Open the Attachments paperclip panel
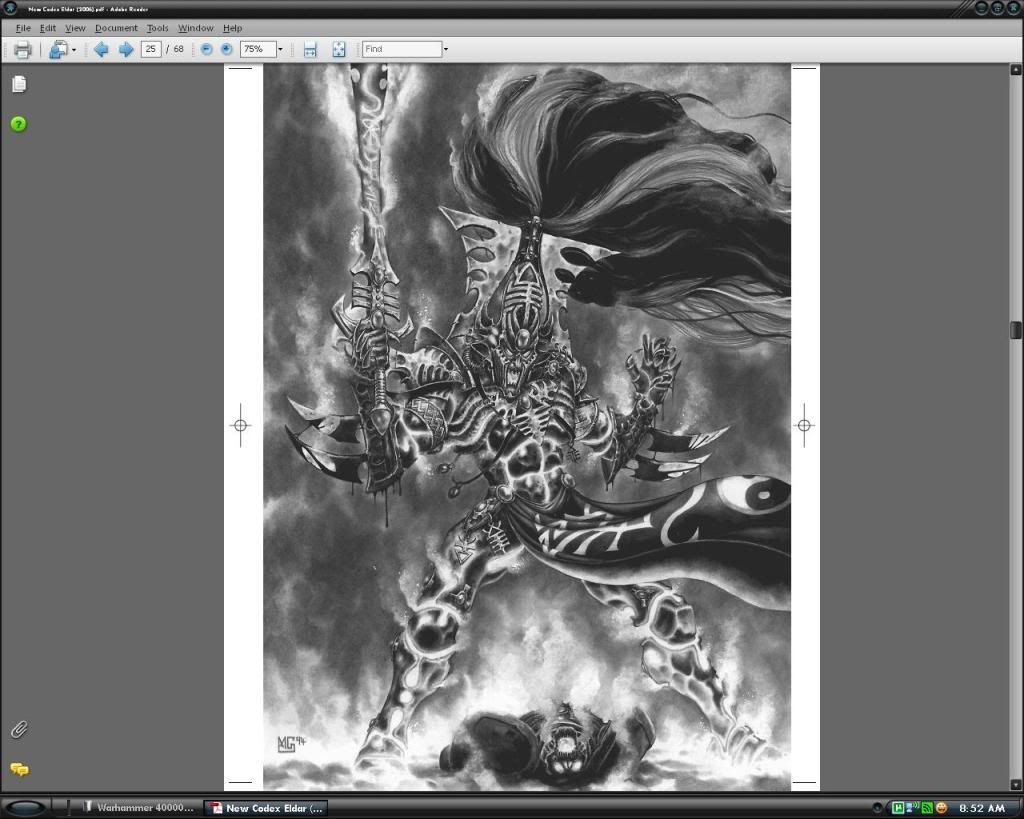Viewport: 1024px width, 819px height. pos(19,730)
